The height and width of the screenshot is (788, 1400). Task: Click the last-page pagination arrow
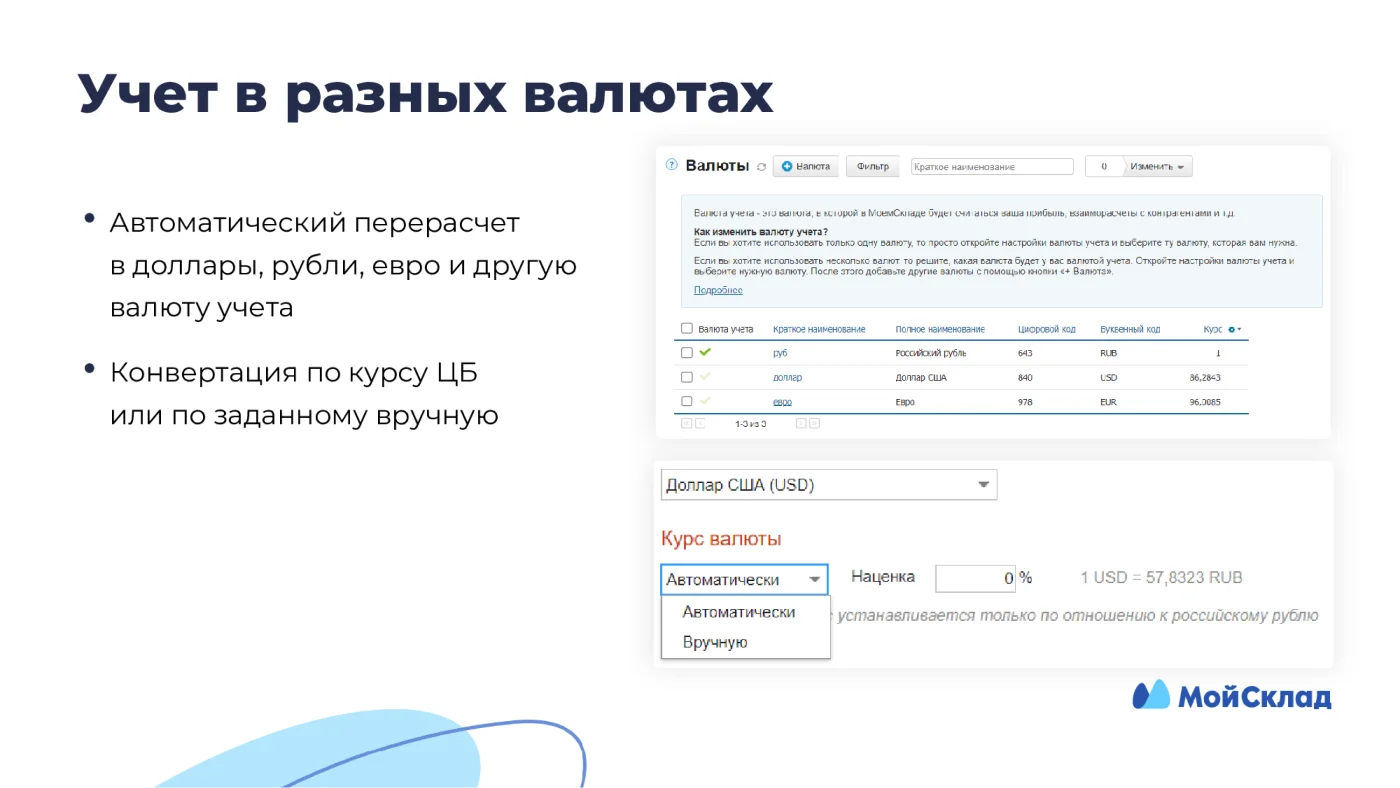(815, 424)
